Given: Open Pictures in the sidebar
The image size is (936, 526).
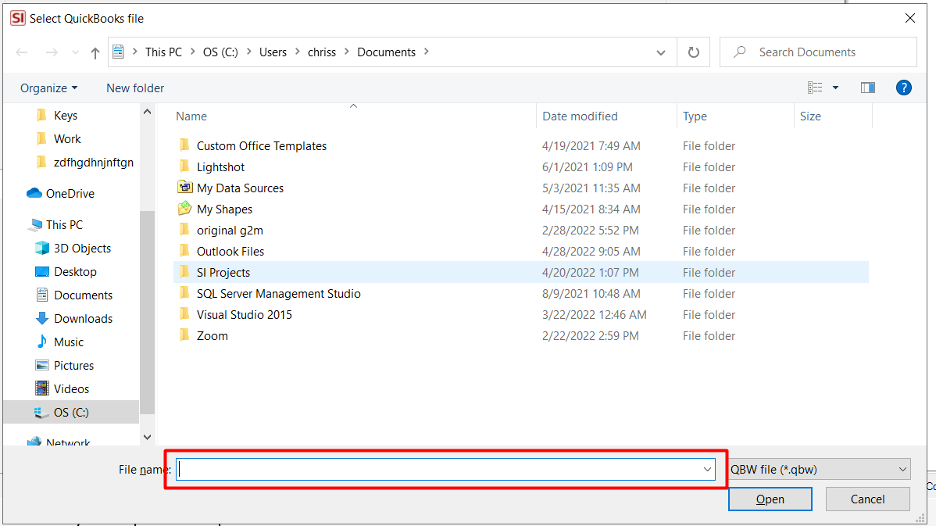Looking at the screenshot, I should click(73, 365).
